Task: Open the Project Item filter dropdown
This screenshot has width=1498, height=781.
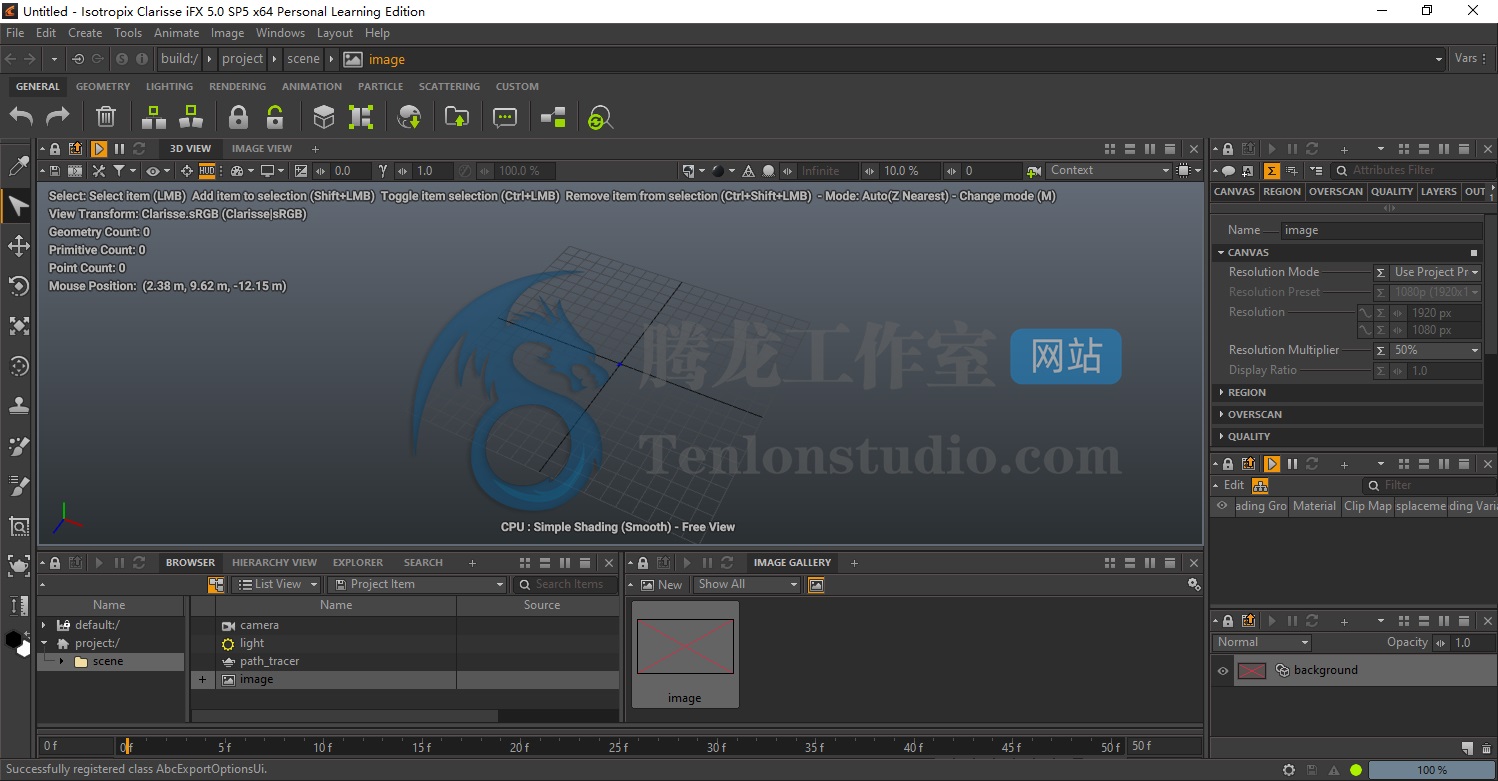Action: point(418,584)
